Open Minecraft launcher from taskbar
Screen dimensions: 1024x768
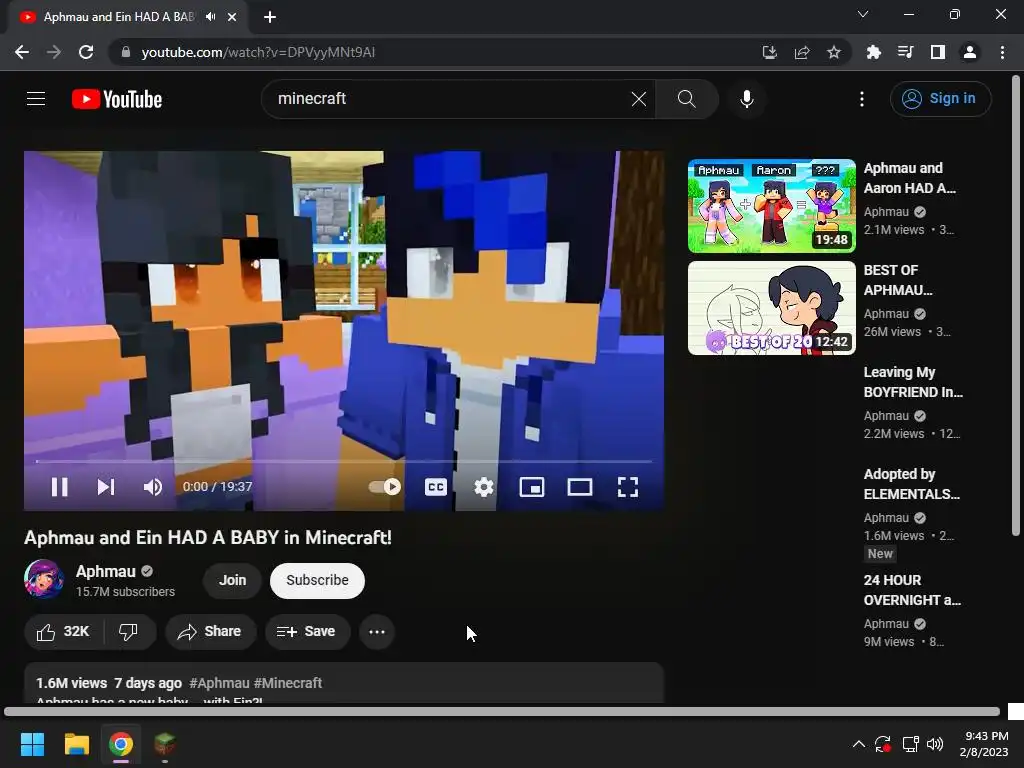pyautogui.click(x=165, y=744)
